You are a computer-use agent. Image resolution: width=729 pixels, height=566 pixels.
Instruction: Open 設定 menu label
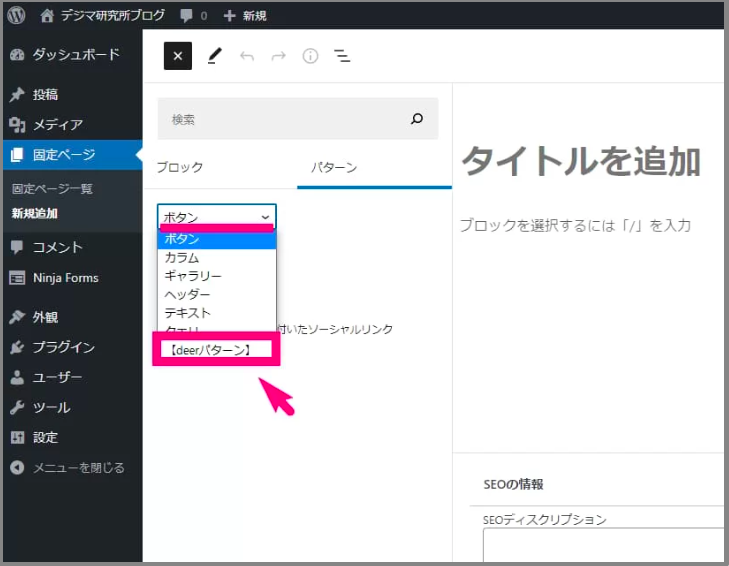[x=45, y=437]
